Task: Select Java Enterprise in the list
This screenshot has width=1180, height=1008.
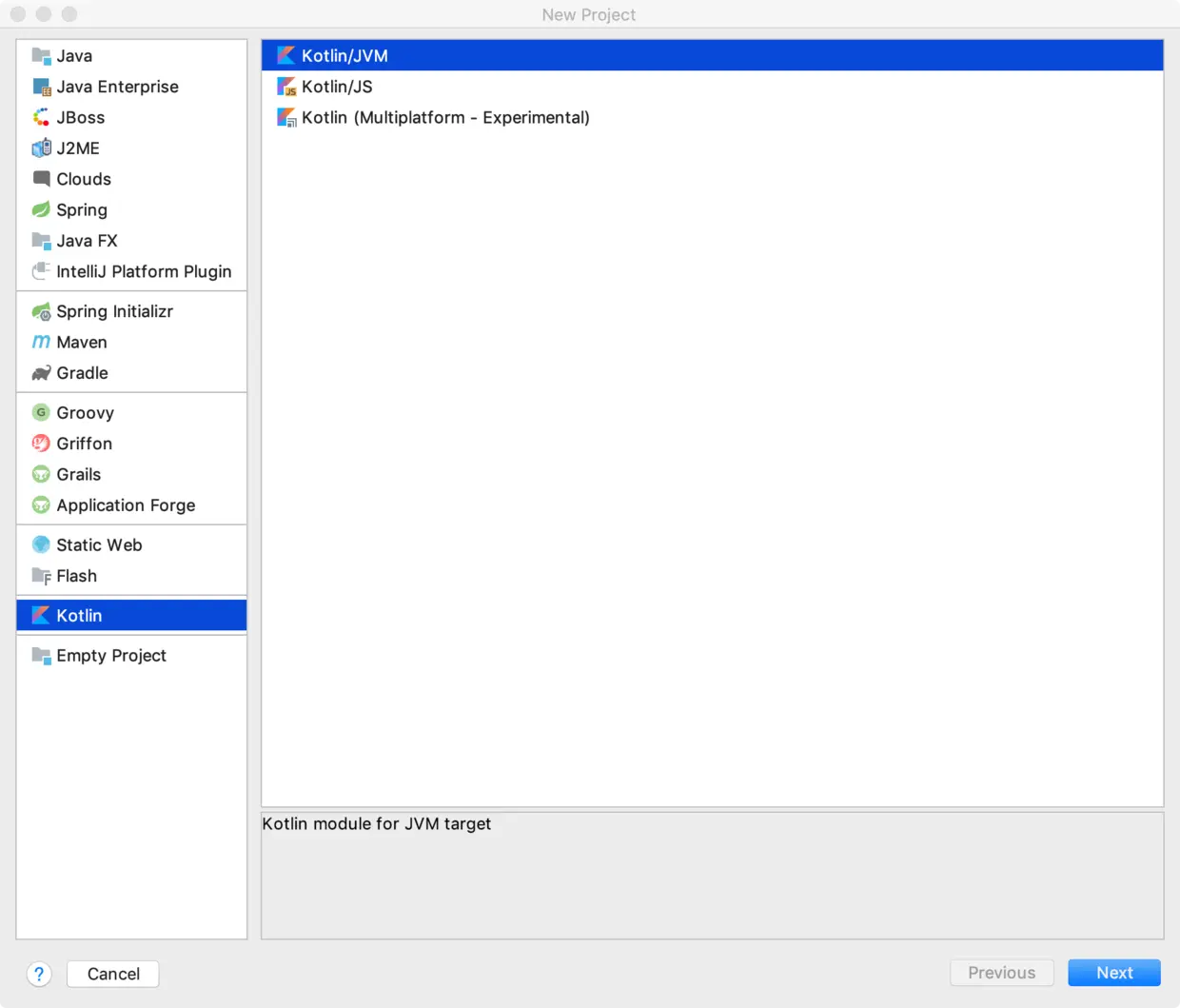Action: click(x=131, y=87)
